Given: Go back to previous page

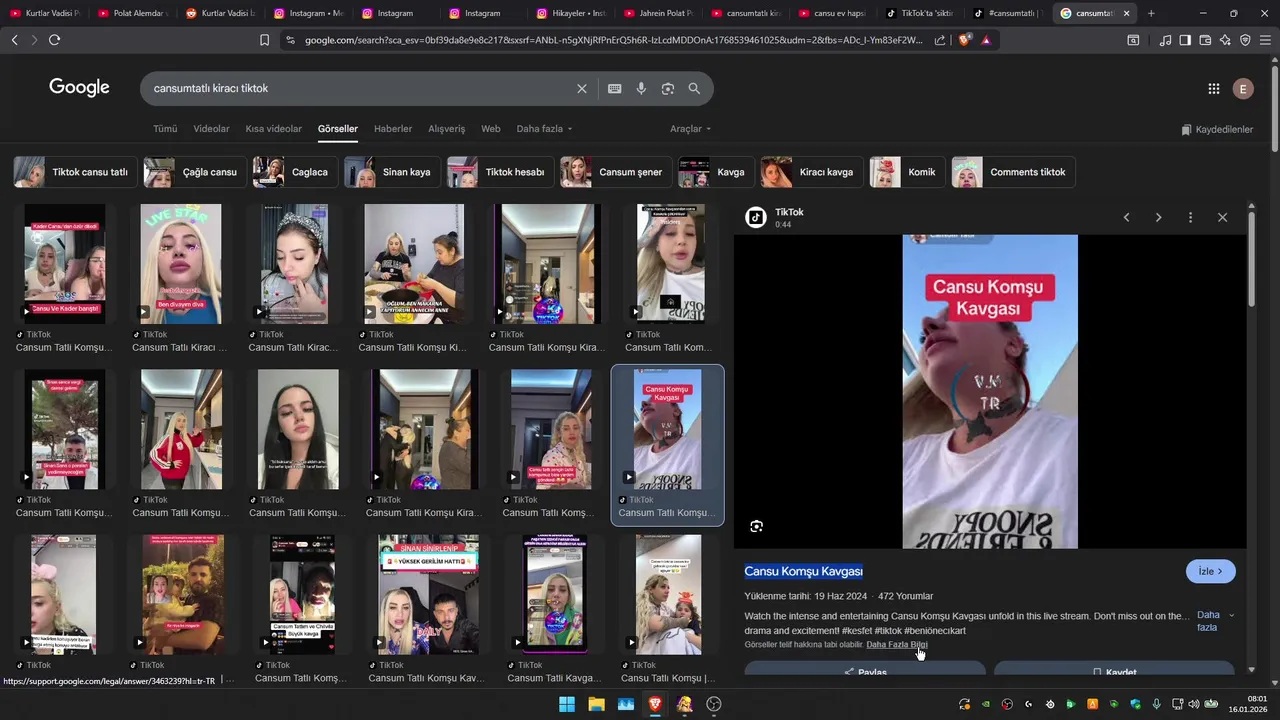Looking at the screenshot, I should 14,40.
